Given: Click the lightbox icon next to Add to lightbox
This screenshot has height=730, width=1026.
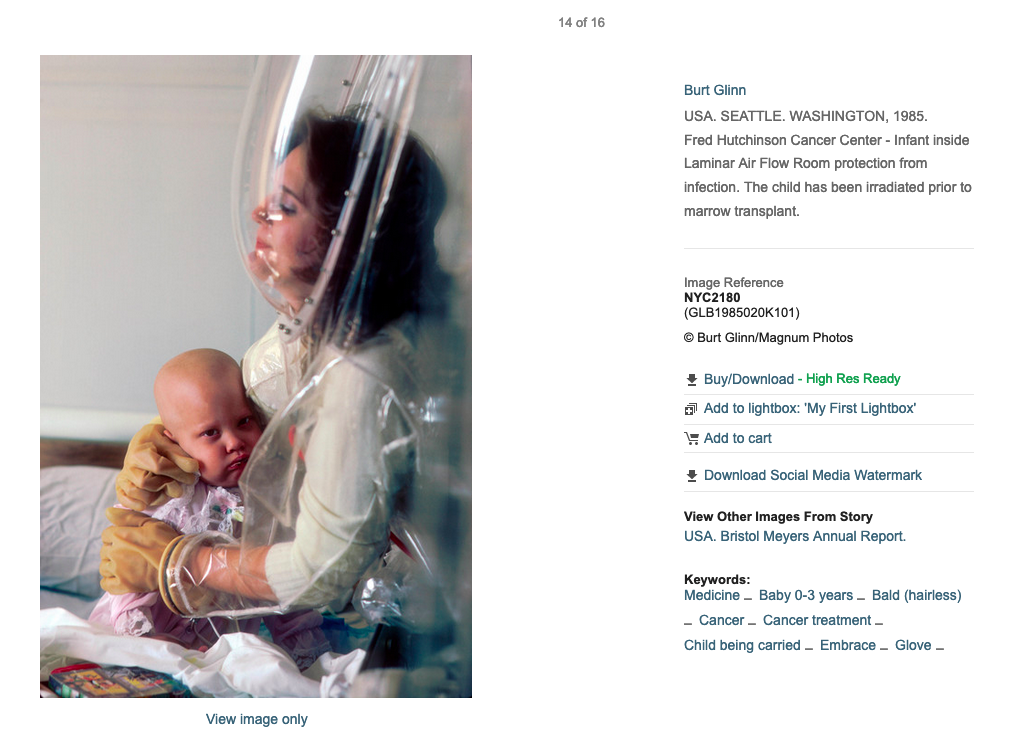Looking at the screenshot, I should click(x=691, y=409).
